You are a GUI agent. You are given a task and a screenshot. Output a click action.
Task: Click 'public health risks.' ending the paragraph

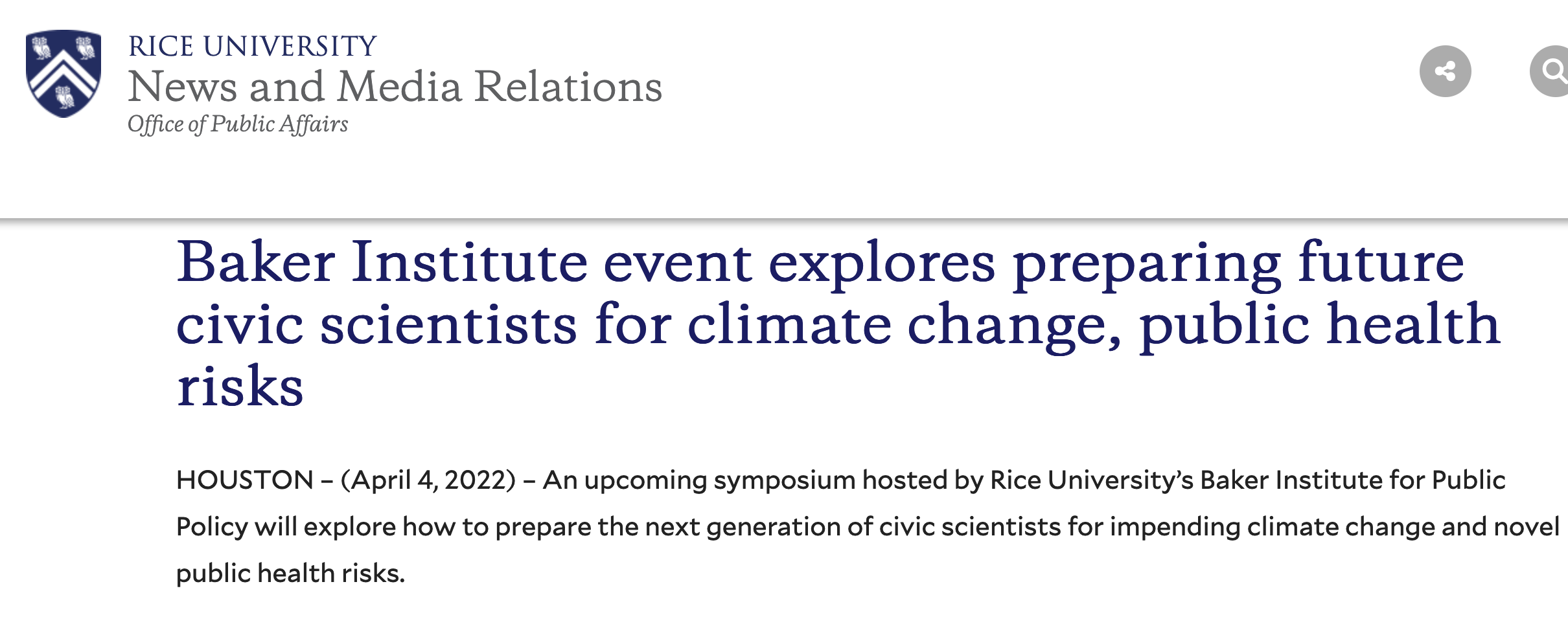coord(290,574)
